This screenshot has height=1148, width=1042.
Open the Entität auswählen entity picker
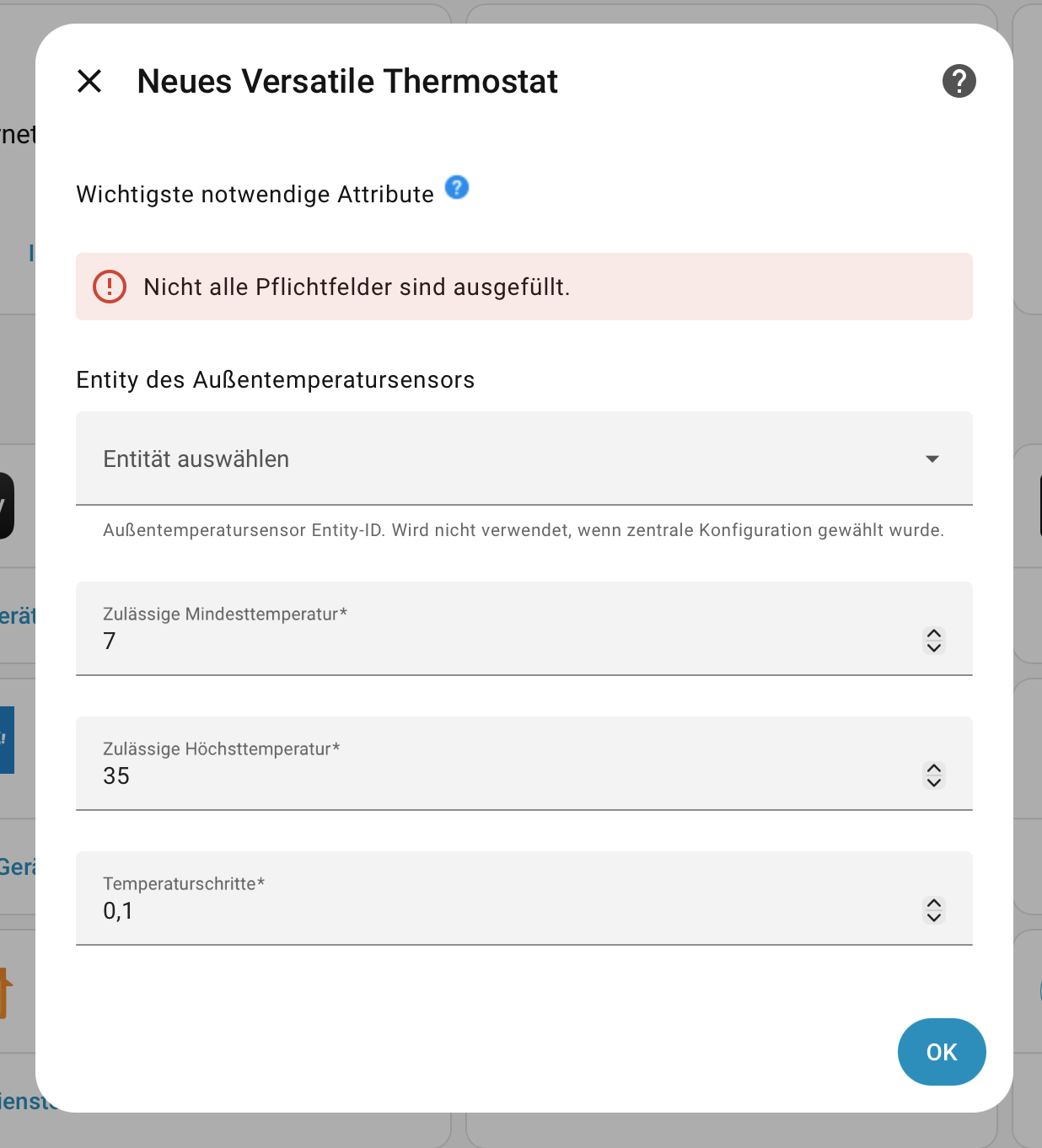click(x=506, y=459)
